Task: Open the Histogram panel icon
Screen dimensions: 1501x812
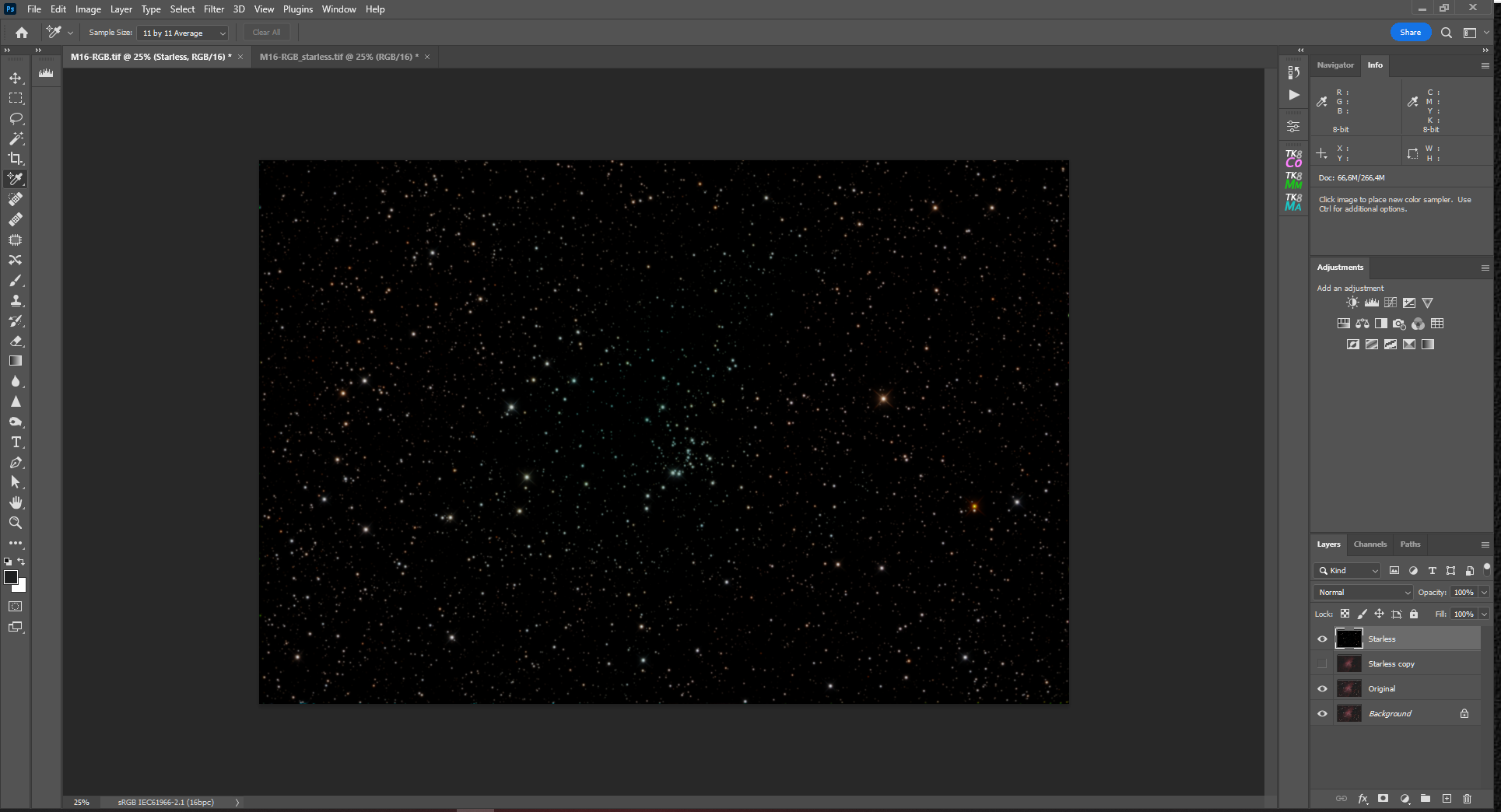Action: pyautogui.click(x=46, y=73)
